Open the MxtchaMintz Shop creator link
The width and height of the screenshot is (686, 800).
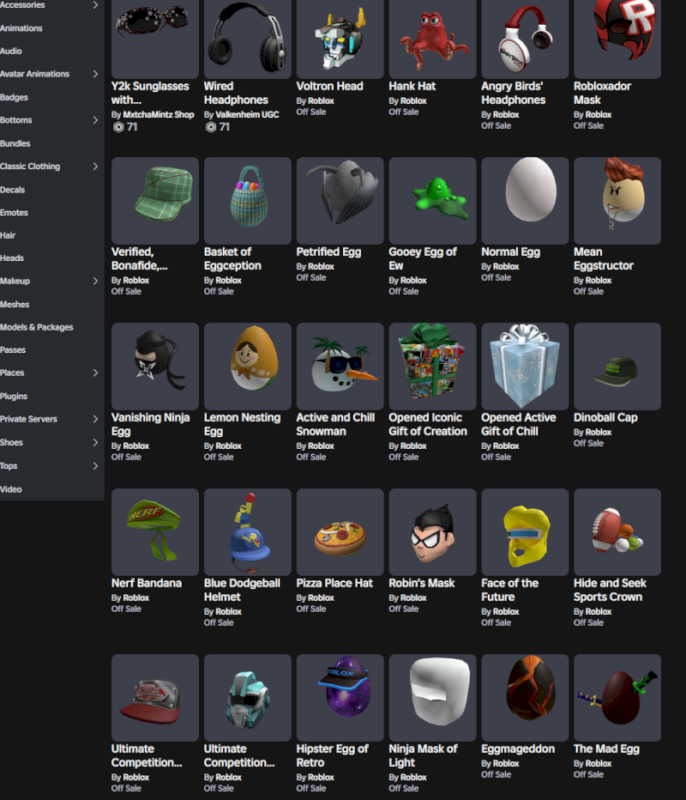(x=159, y=115)
